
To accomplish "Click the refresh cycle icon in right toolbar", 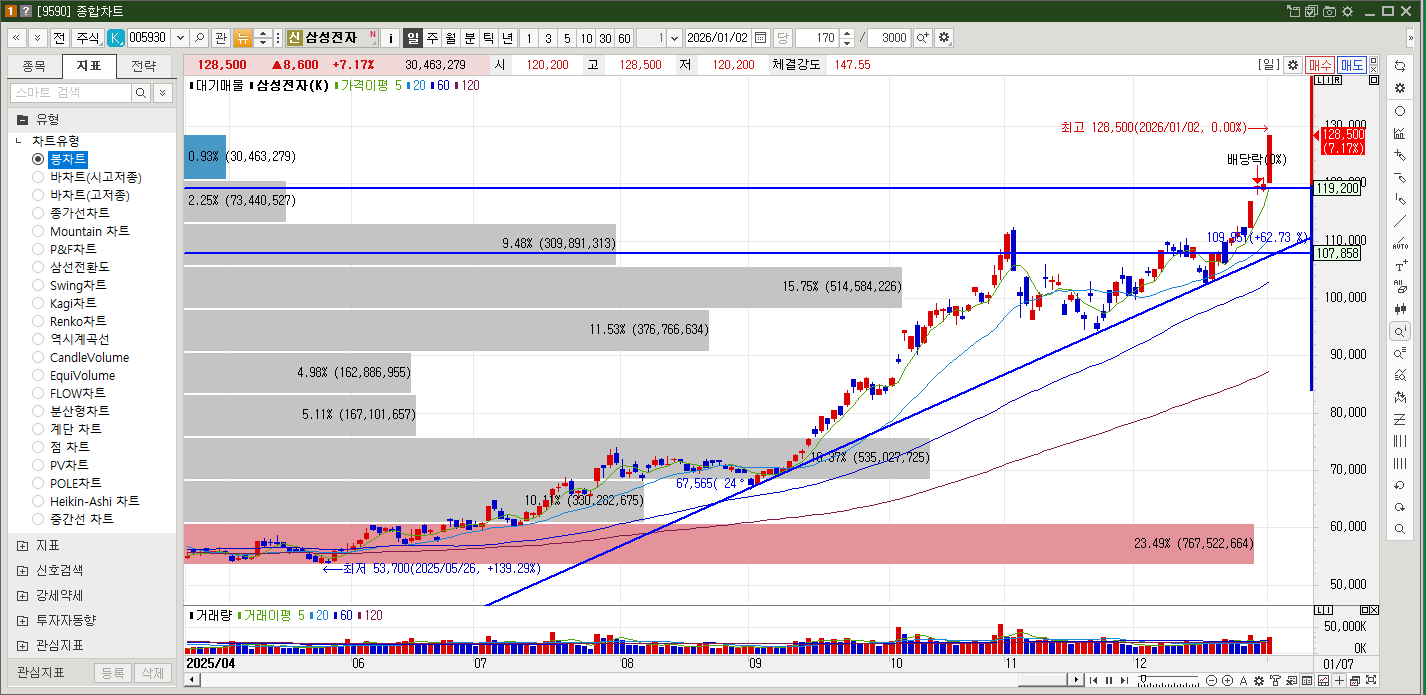I will [1400, 65].
